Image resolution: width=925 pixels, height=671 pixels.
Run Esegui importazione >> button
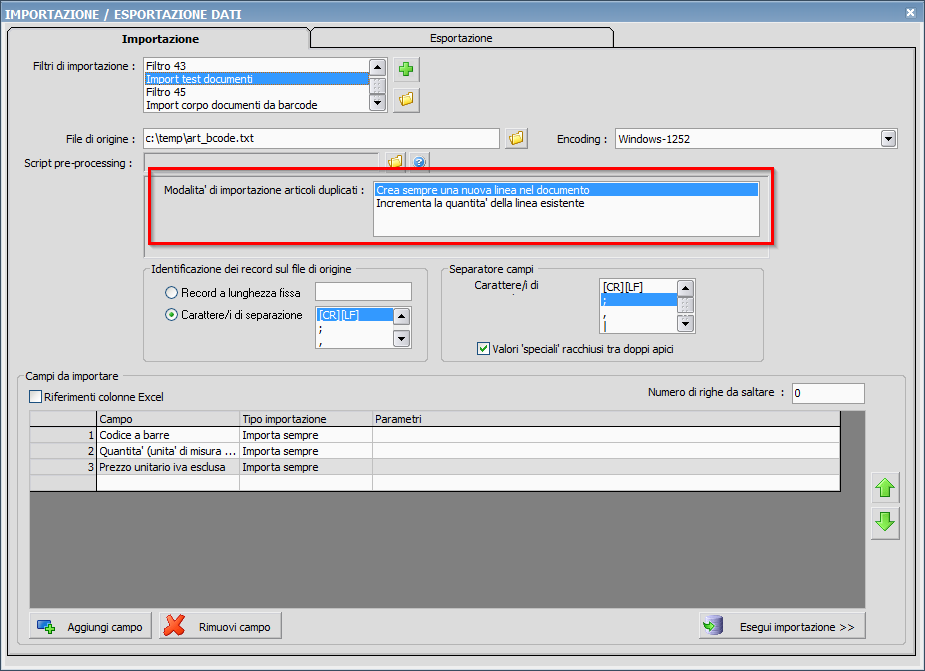click(782, 626)
